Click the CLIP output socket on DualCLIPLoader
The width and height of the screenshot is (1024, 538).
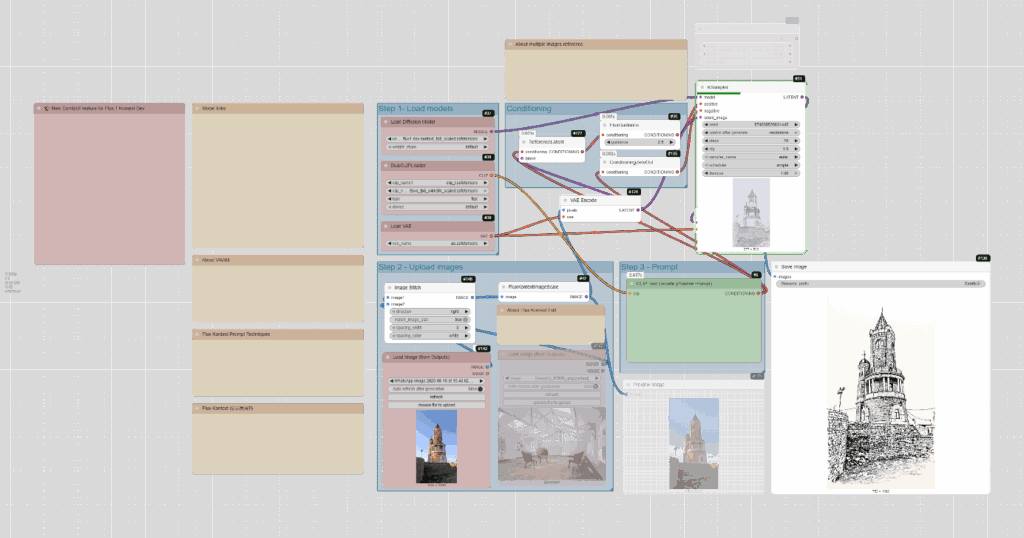(x=491, y=176)
